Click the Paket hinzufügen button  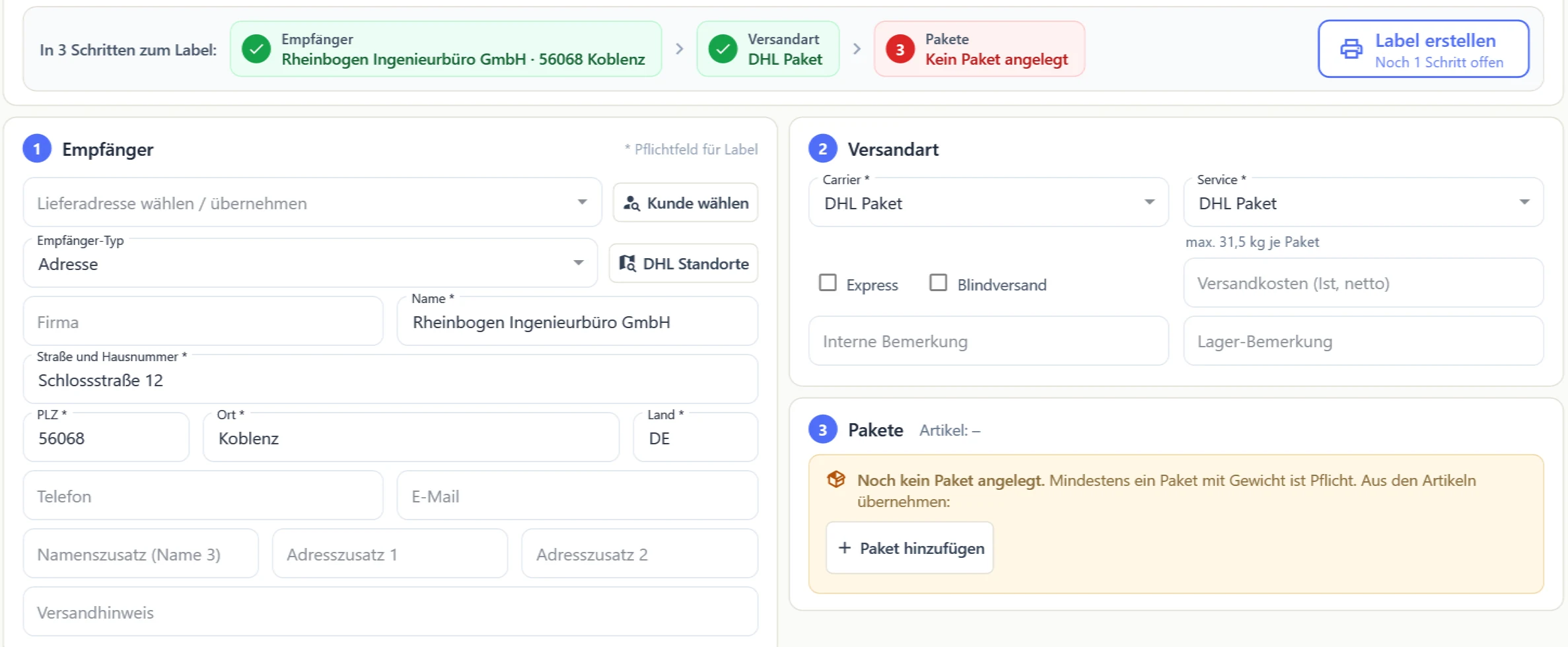tap(909, 548)
